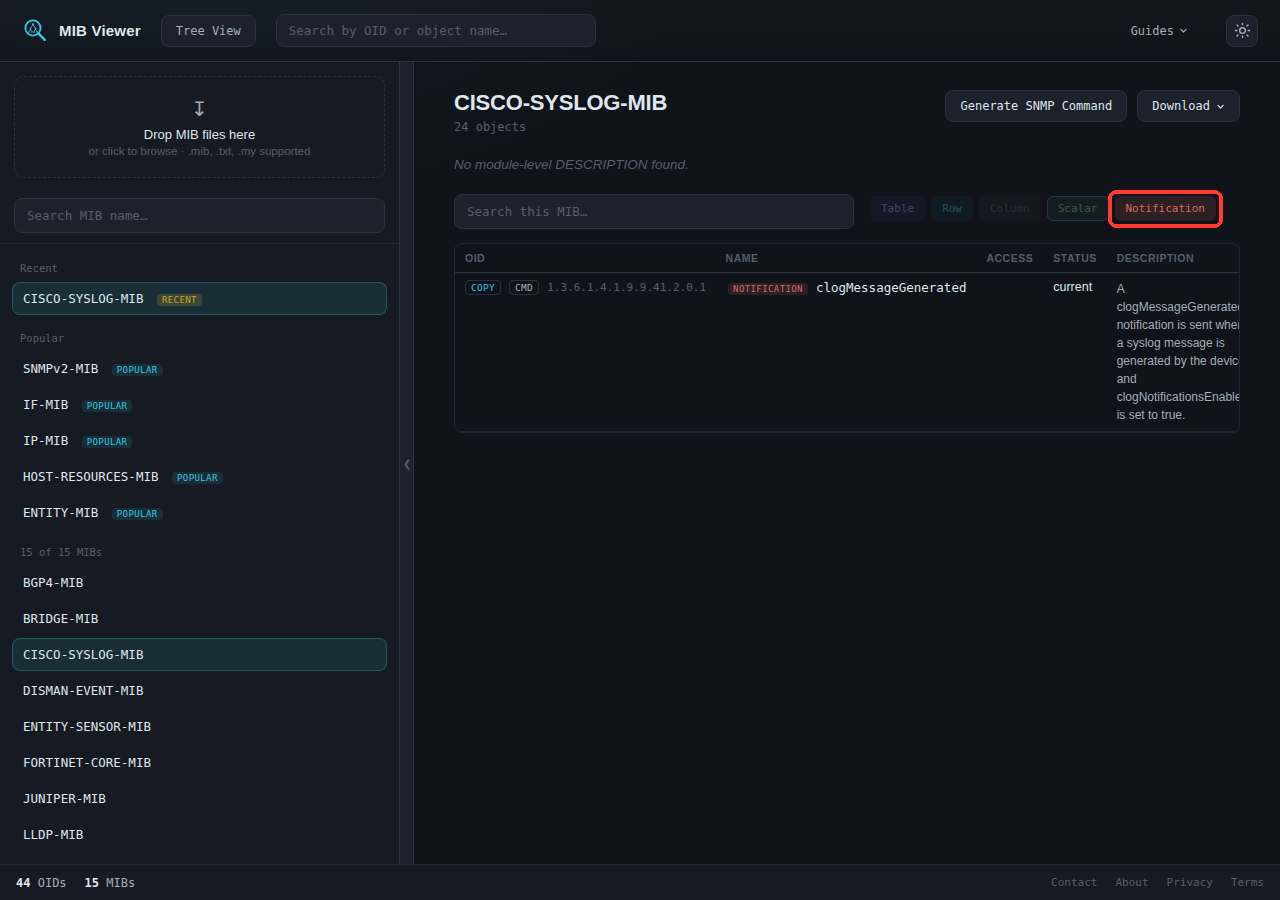This screenshot has width=1280, height=900.
Task: Open HOST-RESOURCES-MIB in the sidebar
Action: (199, 477)
